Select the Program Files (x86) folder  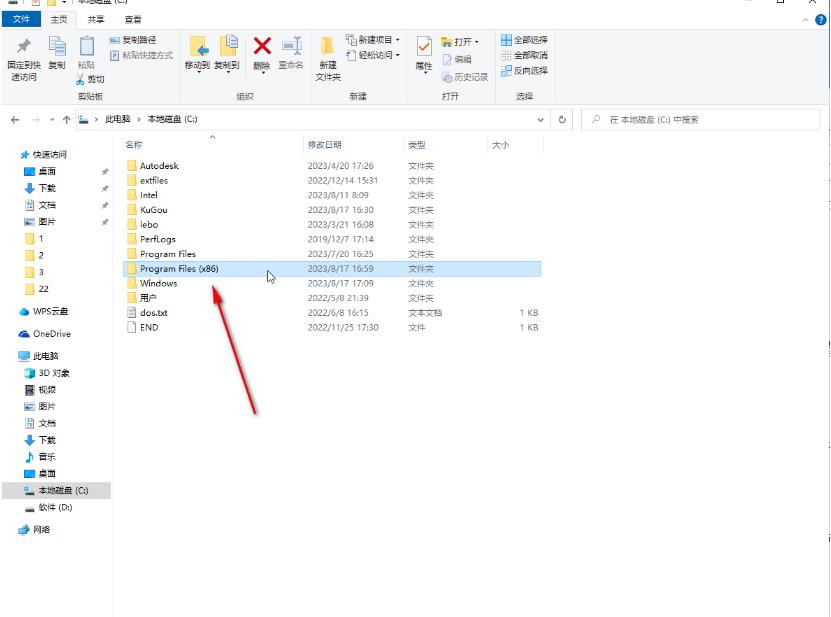coord(332,269)
